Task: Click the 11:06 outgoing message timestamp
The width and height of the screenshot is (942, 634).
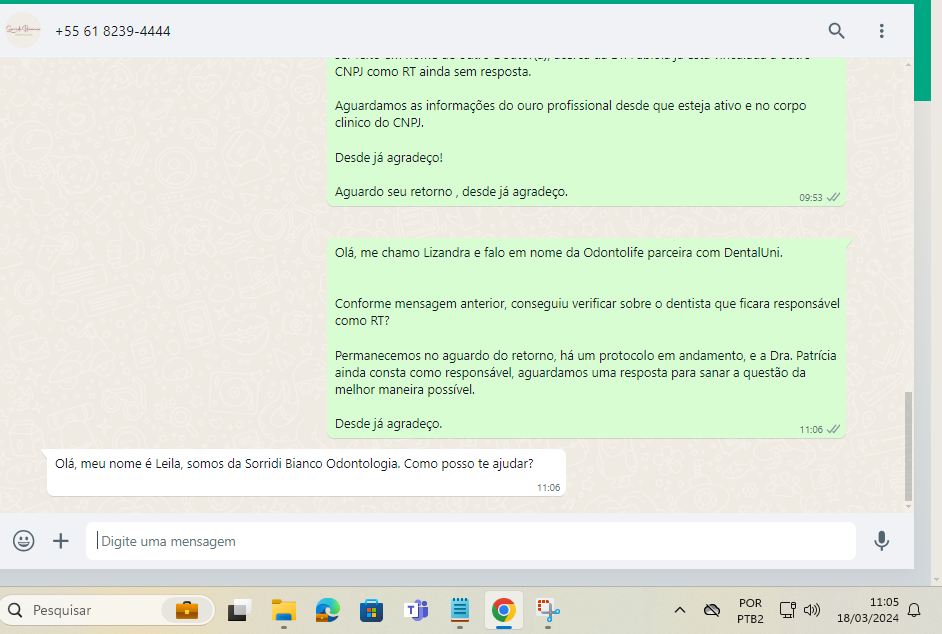Action: pos(810,430)
